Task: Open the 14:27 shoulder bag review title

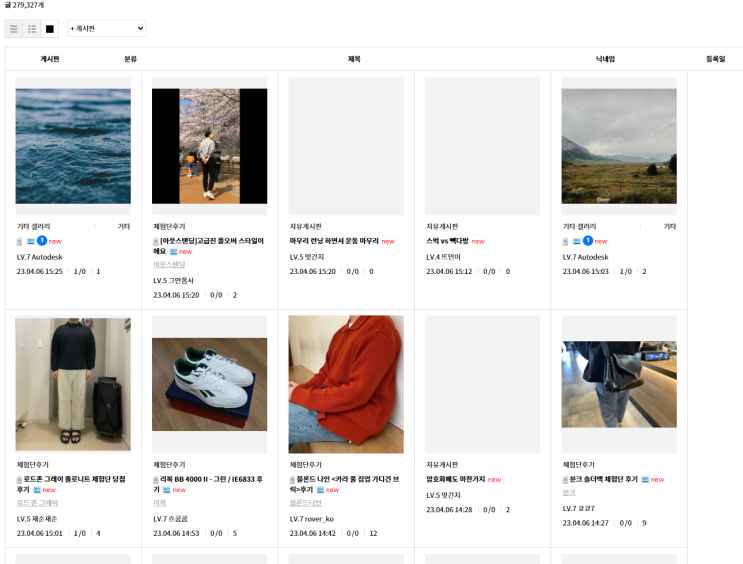Action: (x=603, y=480)
